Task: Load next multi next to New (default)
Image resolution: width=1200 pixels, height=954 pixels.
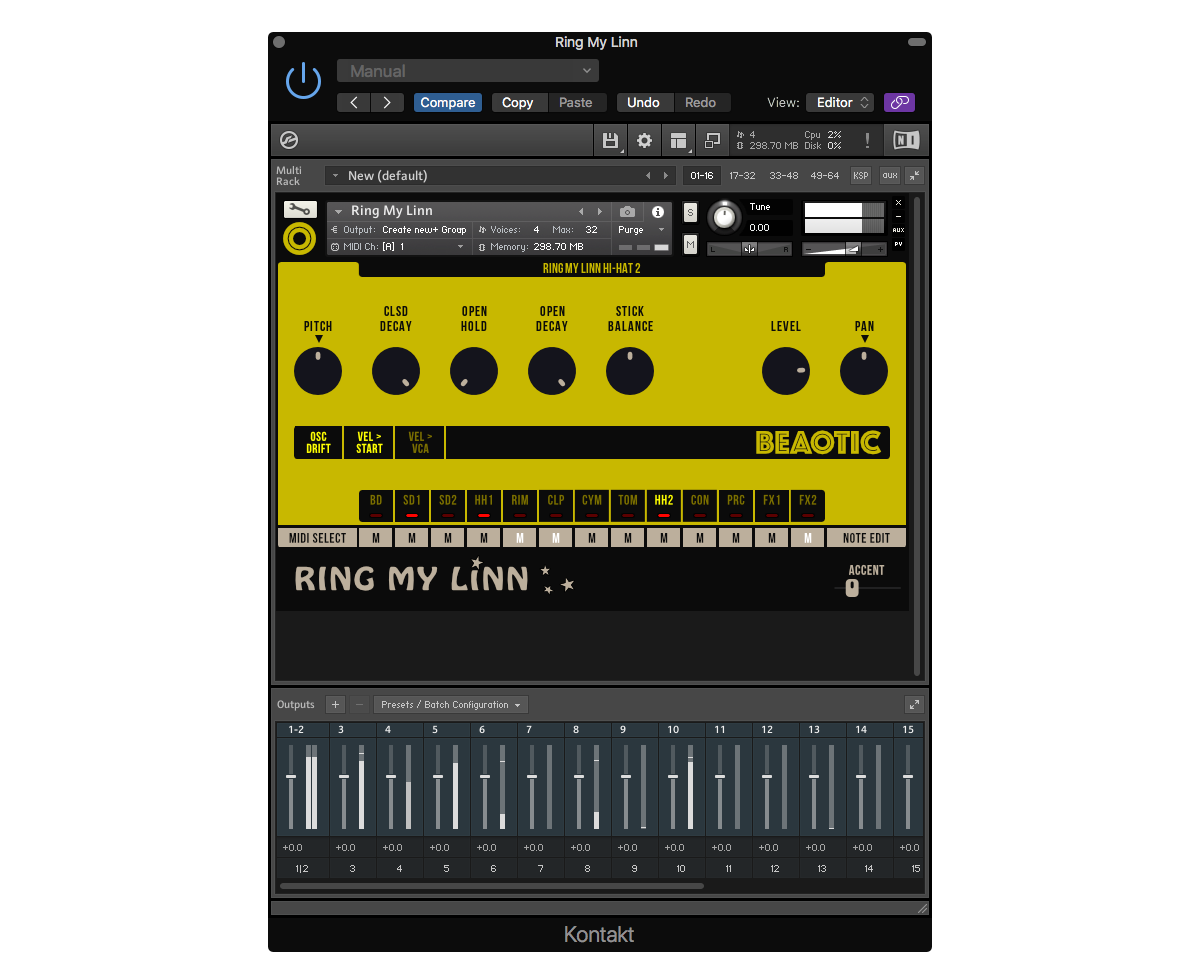Action: click(x=666, y=176)
